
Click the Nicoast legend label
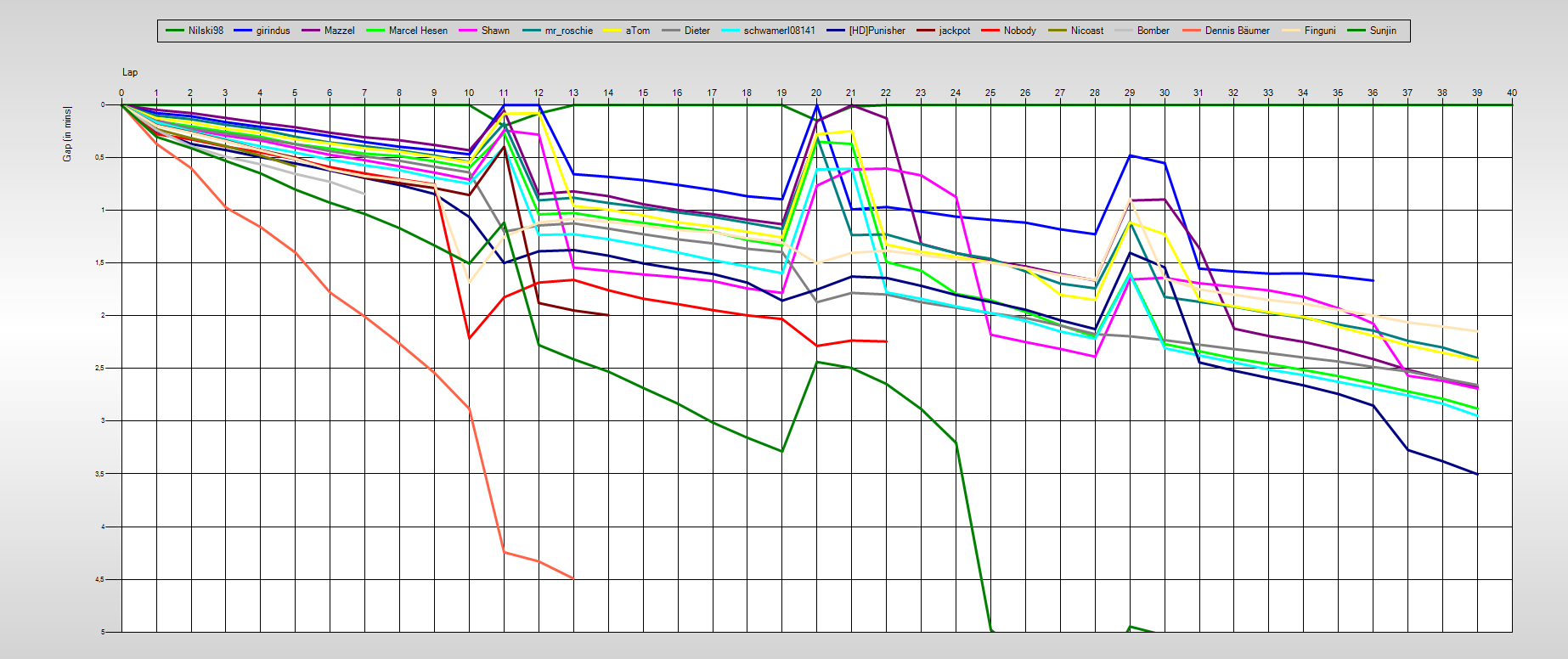point(1086,31)
